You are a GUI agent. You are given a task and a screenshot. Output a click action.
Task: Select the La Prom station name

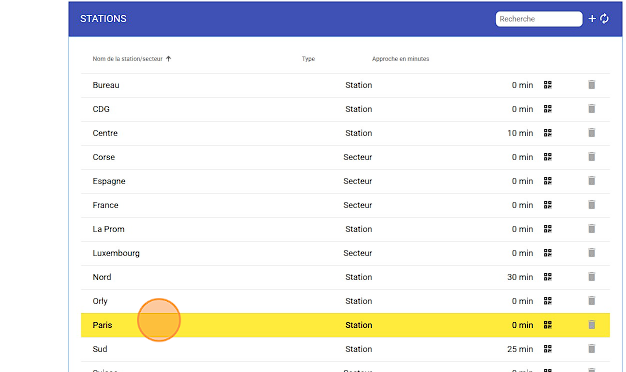coord(109,229)
